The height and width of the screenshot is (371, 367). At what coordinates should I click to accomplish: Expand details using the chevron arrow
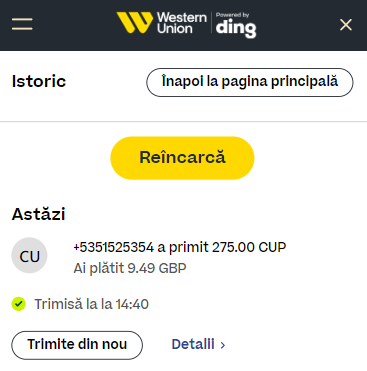(223, 345)
